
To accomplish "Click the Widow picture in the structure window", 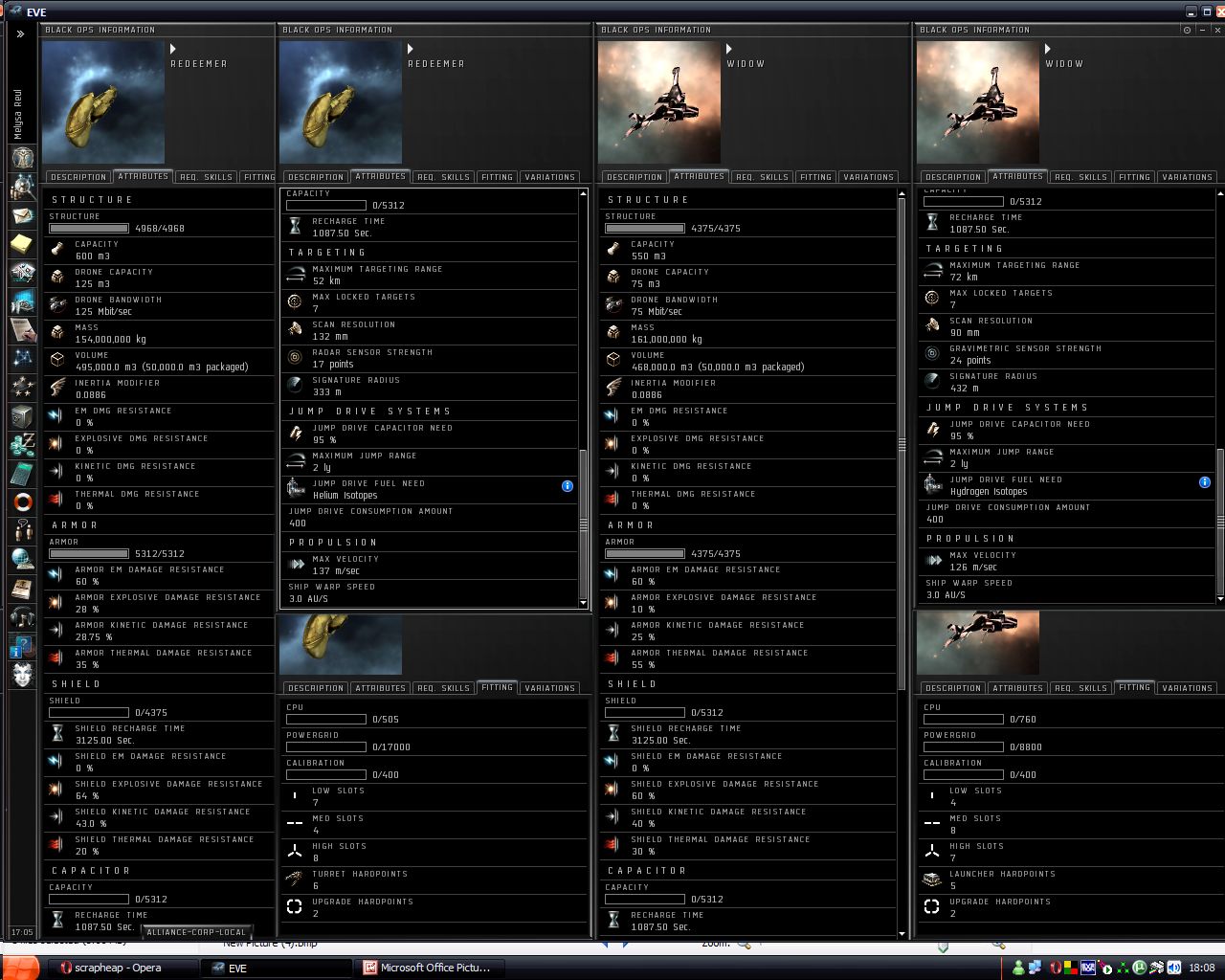I will pos(659,102).
